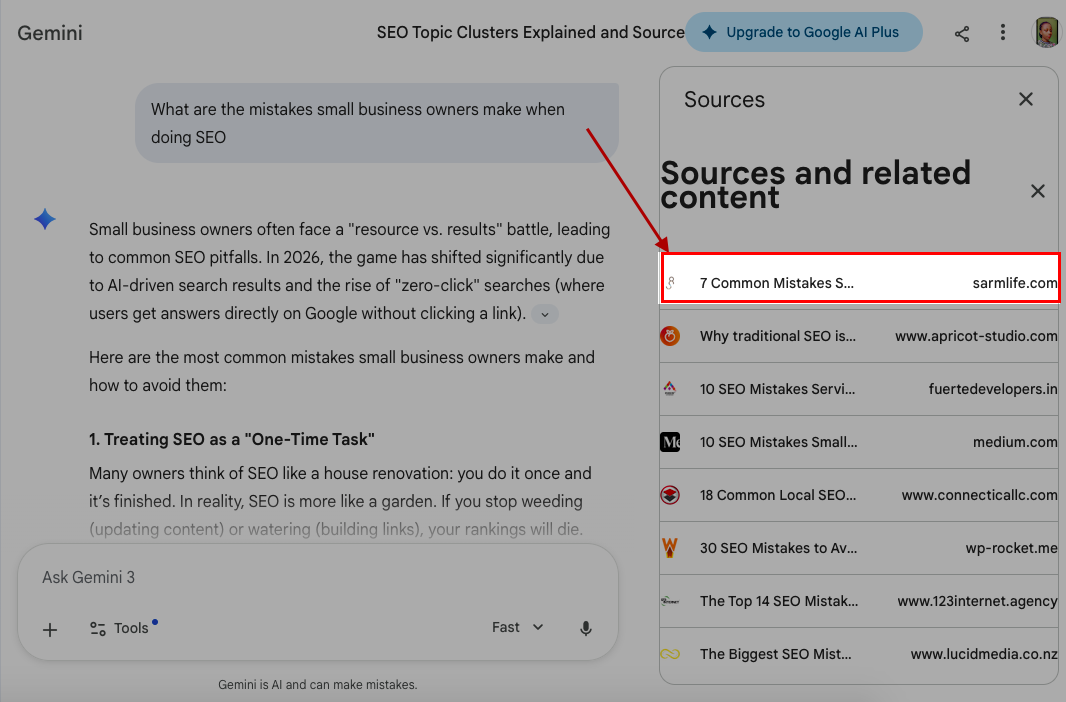Click the Medium favicon in sources
The image size is (1066, 702).
click(x=670, y=442)
